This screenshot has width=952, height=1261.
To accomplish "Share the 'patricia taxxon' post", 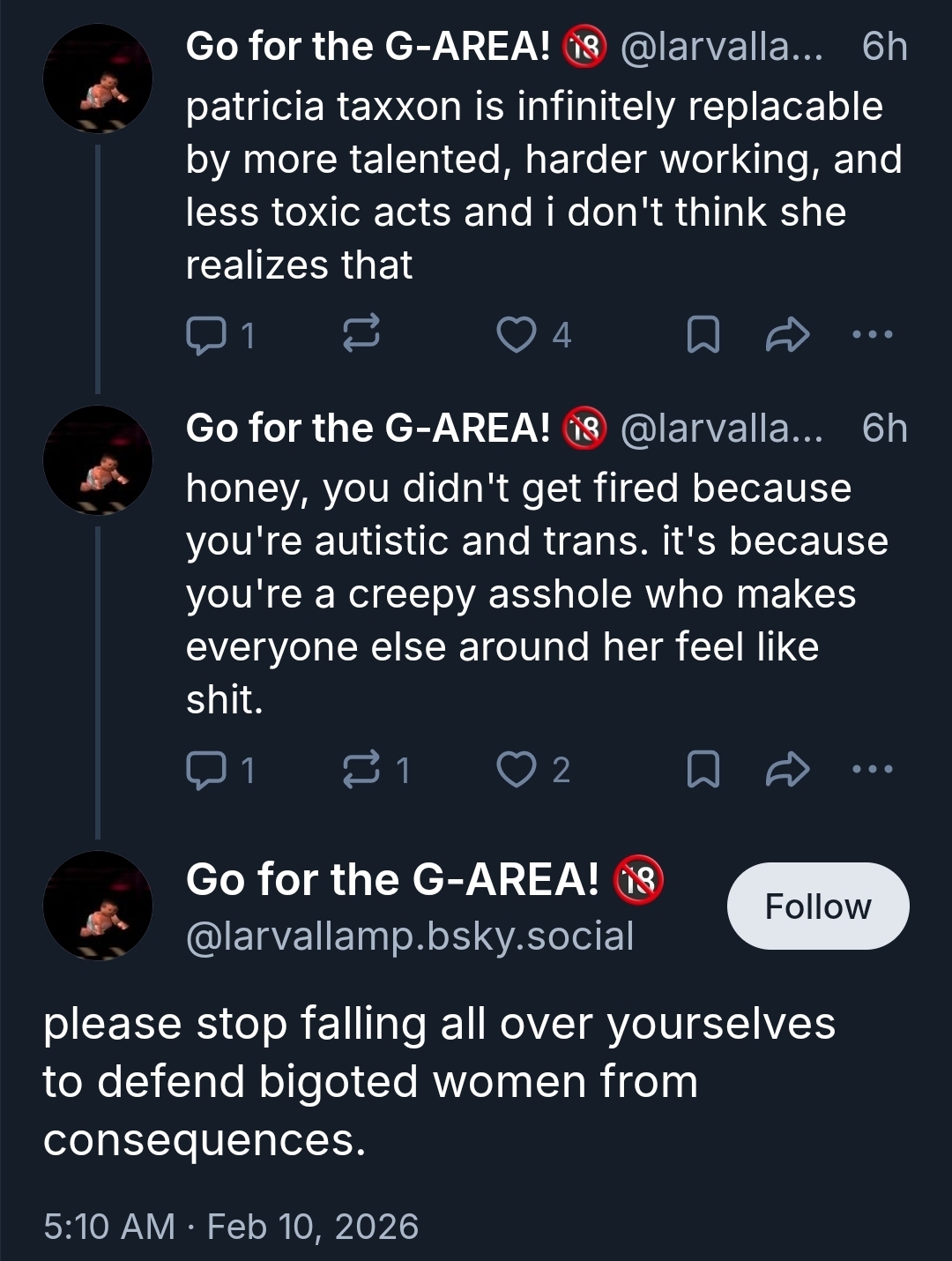I will pyautogui.click(x=787, y=335).
